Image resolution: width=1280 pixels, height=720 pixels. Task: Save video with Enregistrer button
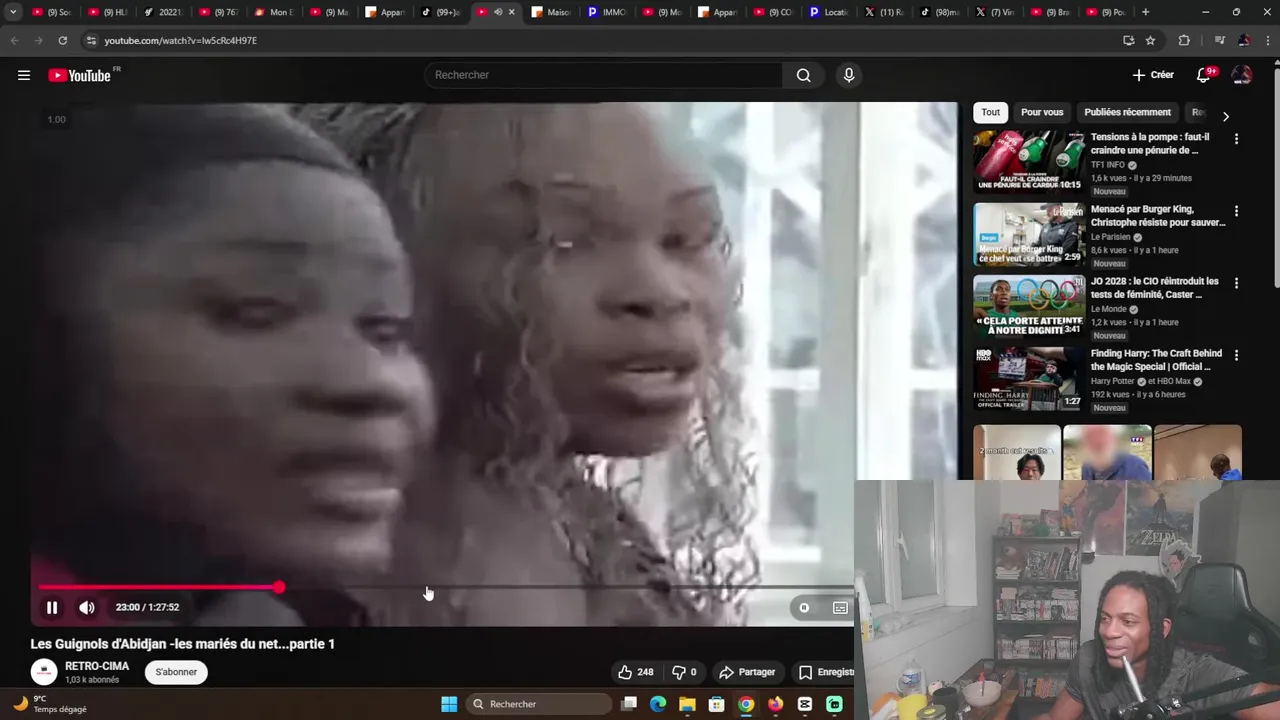(x=826, y=672)
